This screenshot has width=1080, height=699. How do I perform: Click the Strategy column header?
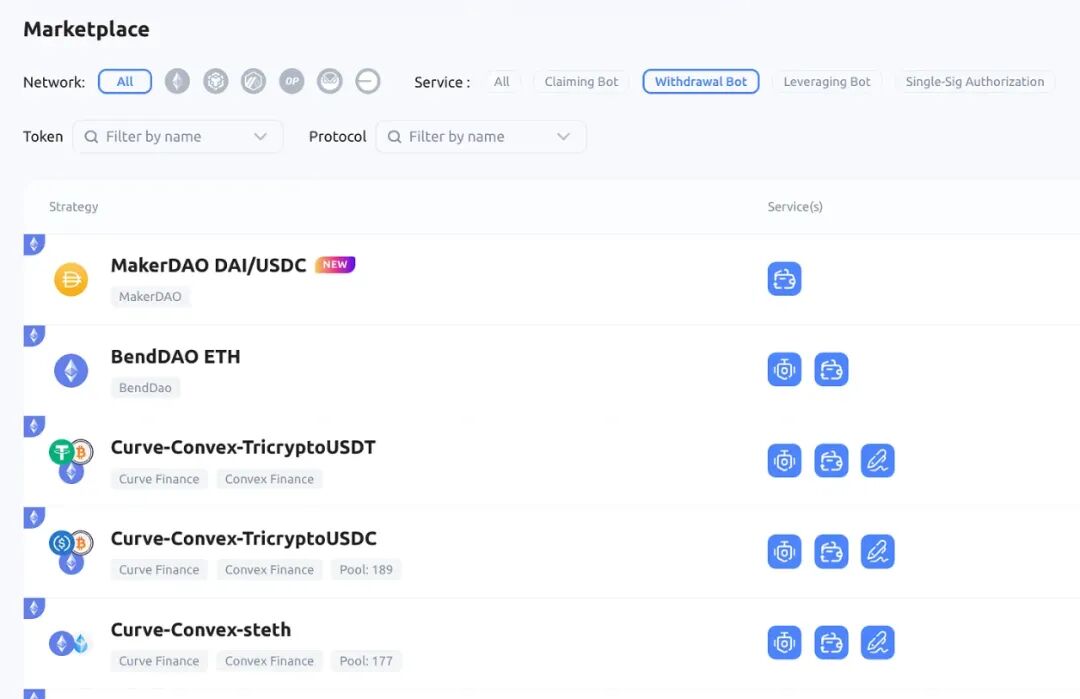(73, 207)
